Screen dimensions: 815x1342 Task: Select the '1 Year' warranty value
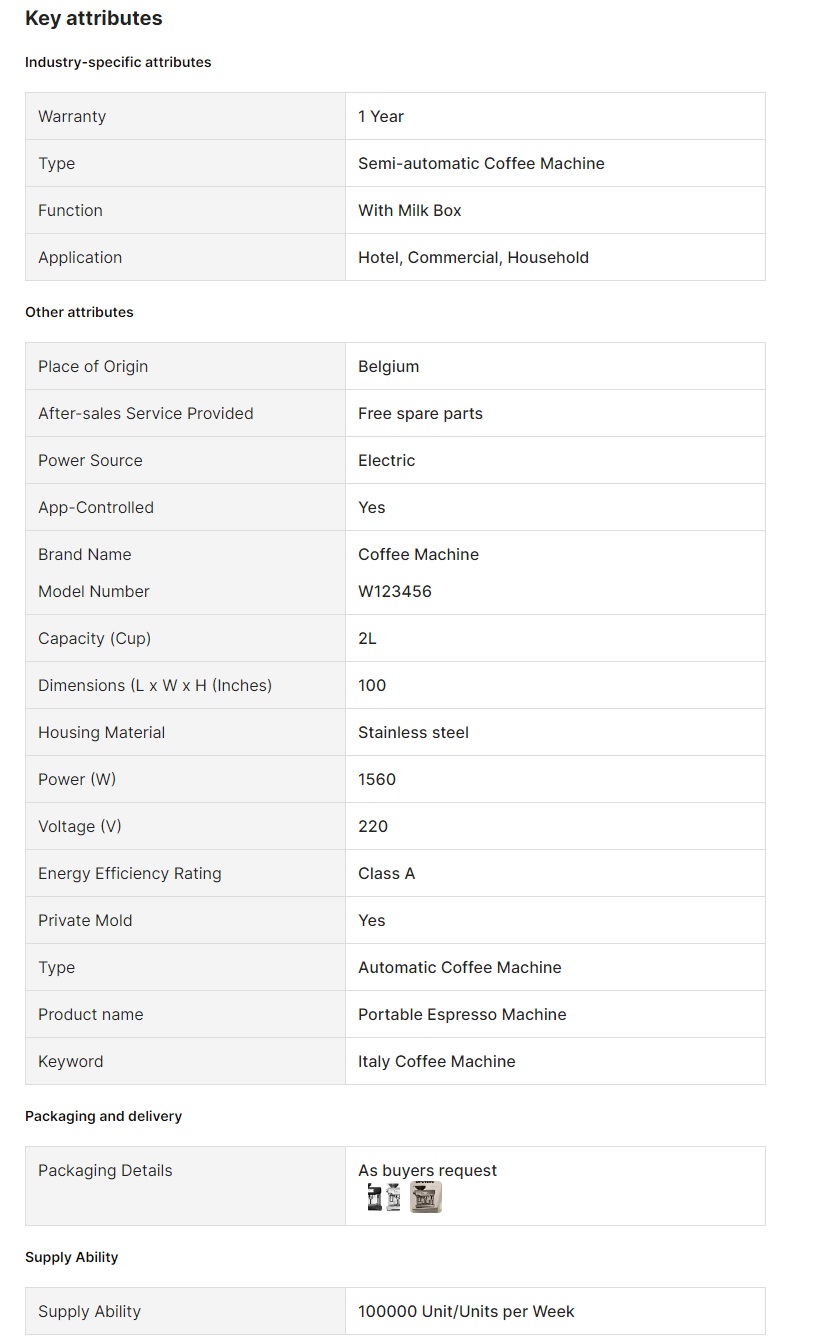[x=381, y=116]
